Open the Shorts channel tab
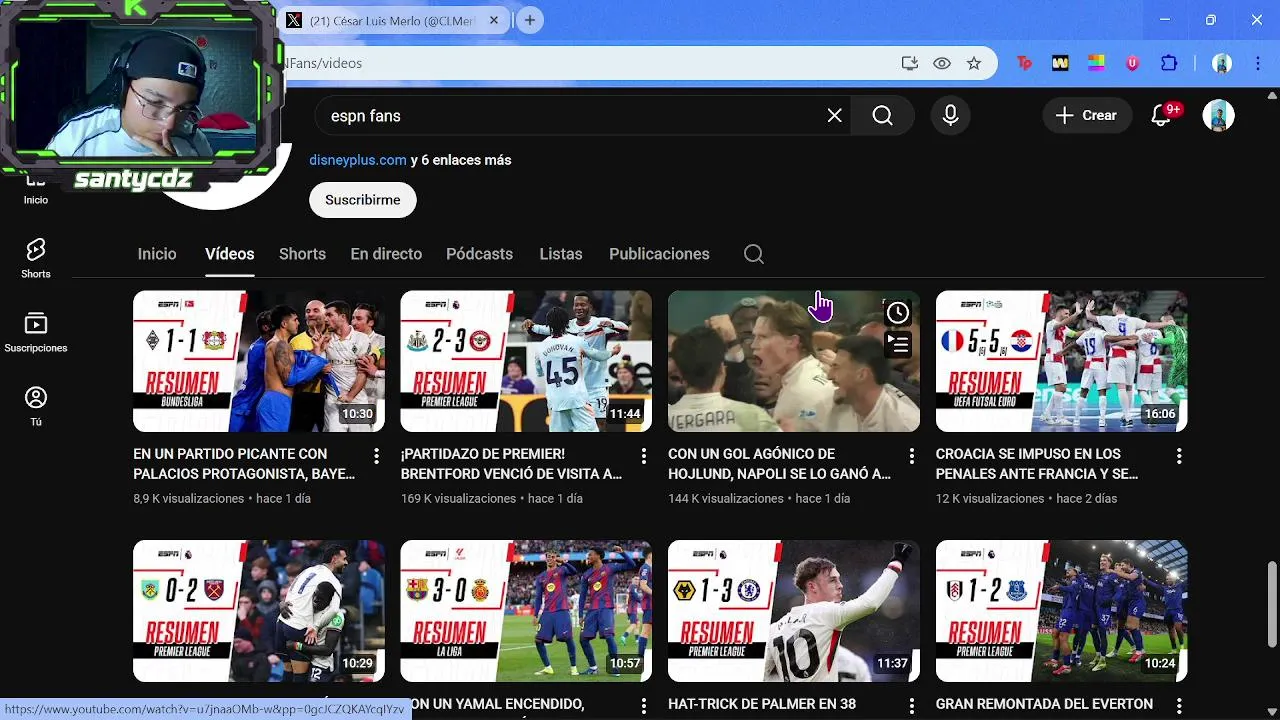Viewport: 1280px width, 720px height. tap(302, 254)
